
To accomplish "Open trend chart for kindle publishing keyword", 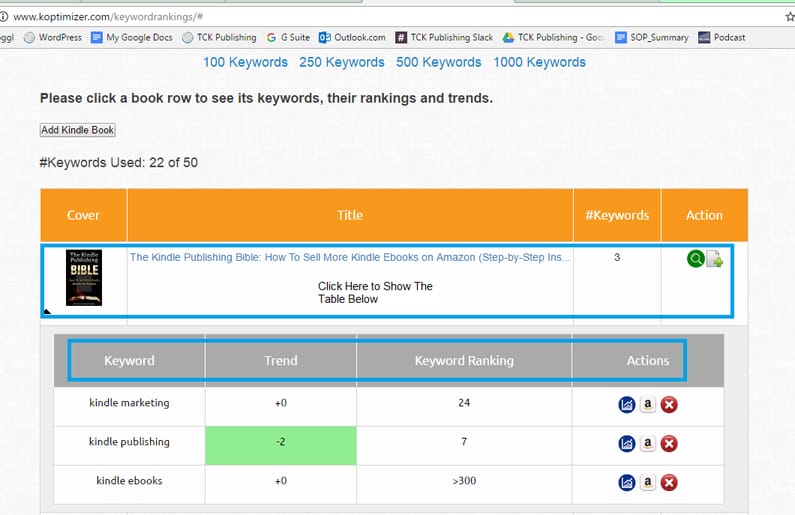I will (627, 444).
